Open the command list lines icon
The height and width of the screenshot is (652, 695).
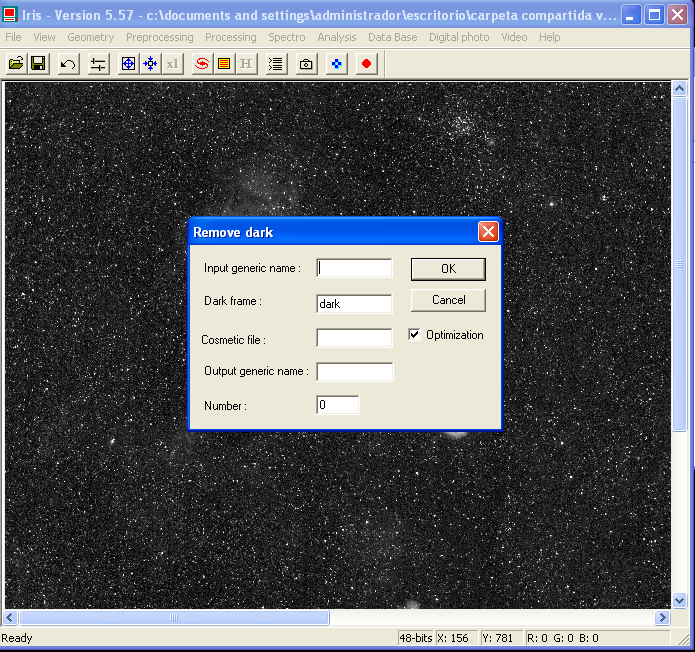(x=276, y=64)
